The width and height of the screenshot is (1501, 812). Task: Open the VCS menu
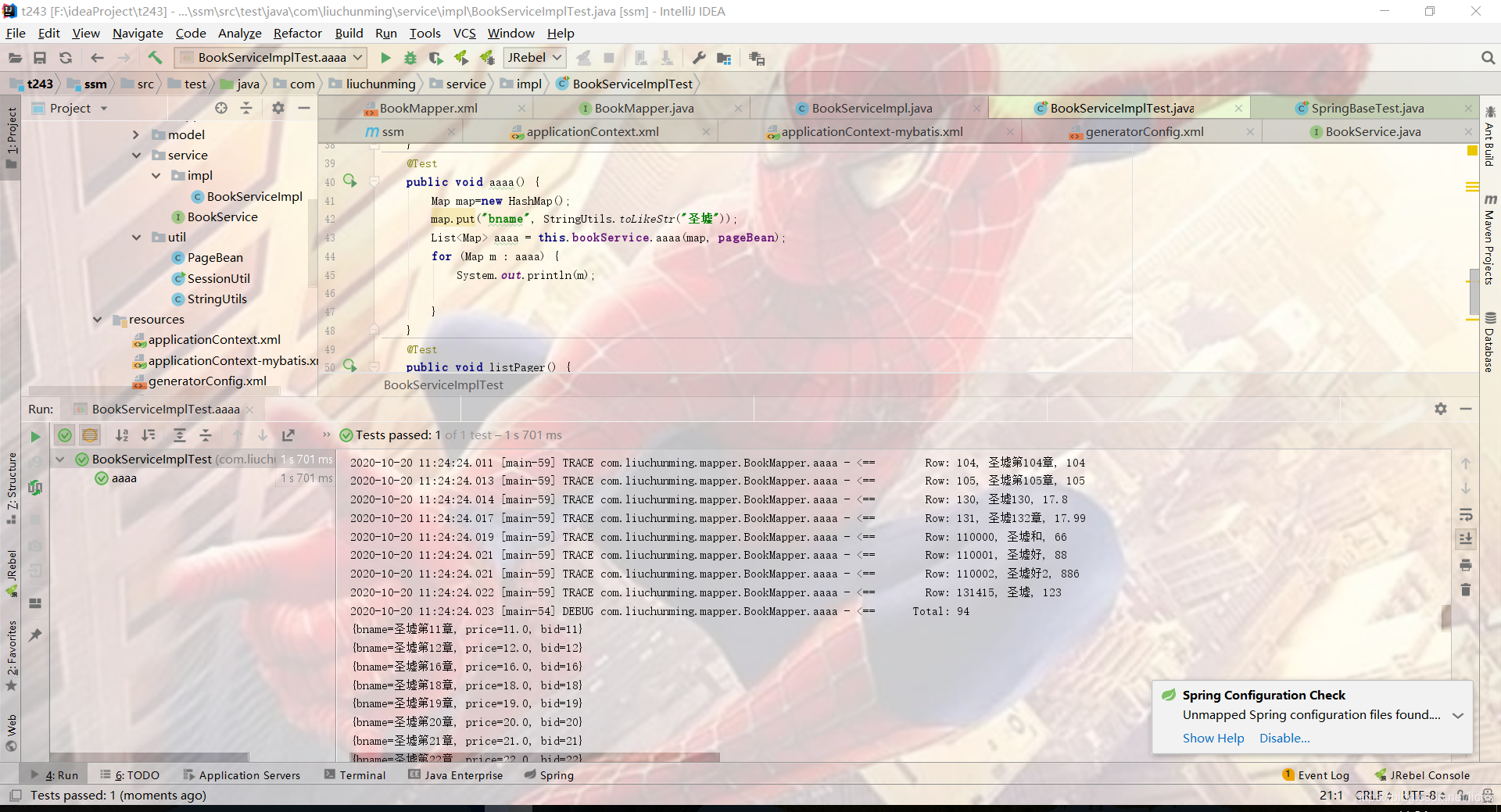pos(464,34)
